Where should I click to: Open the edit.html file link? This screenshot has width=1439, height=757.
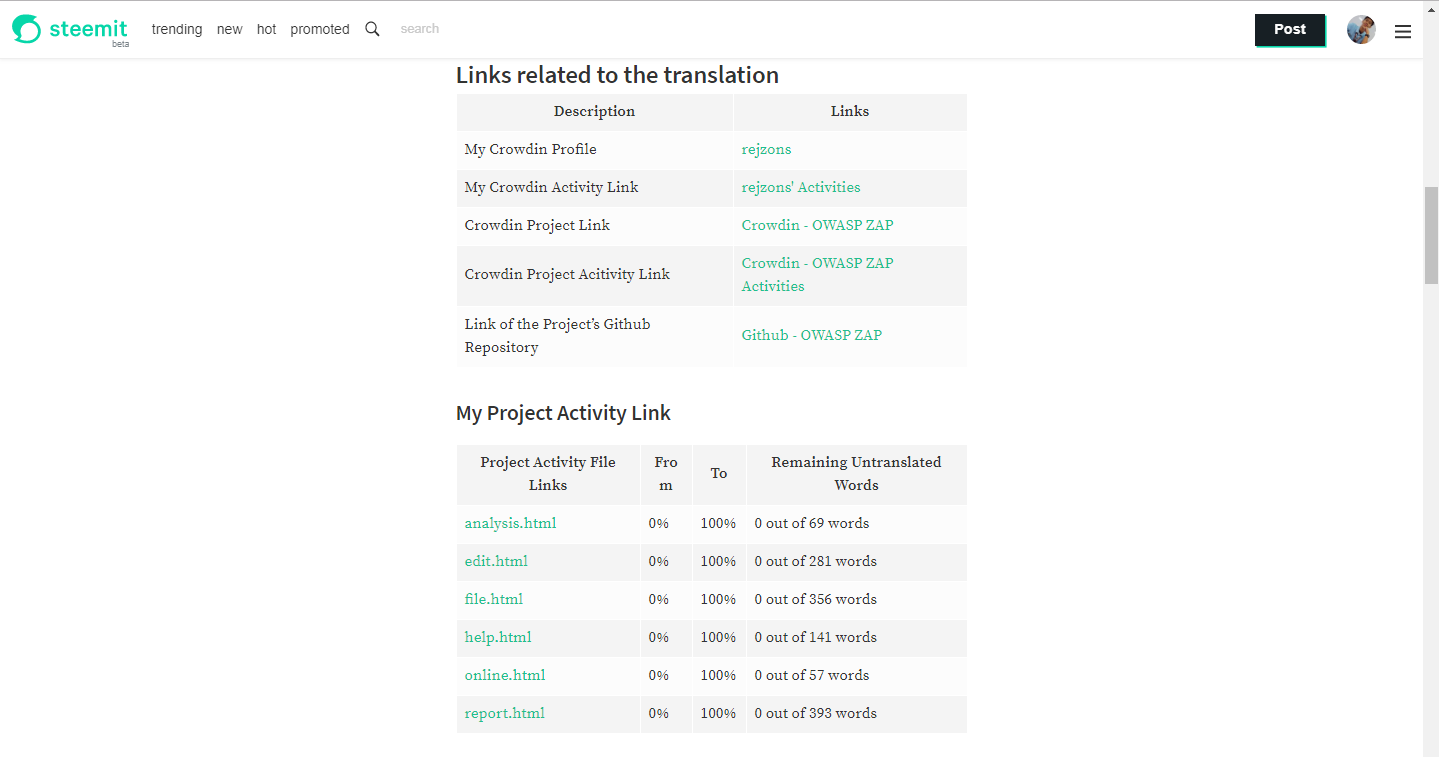[496, 561]
